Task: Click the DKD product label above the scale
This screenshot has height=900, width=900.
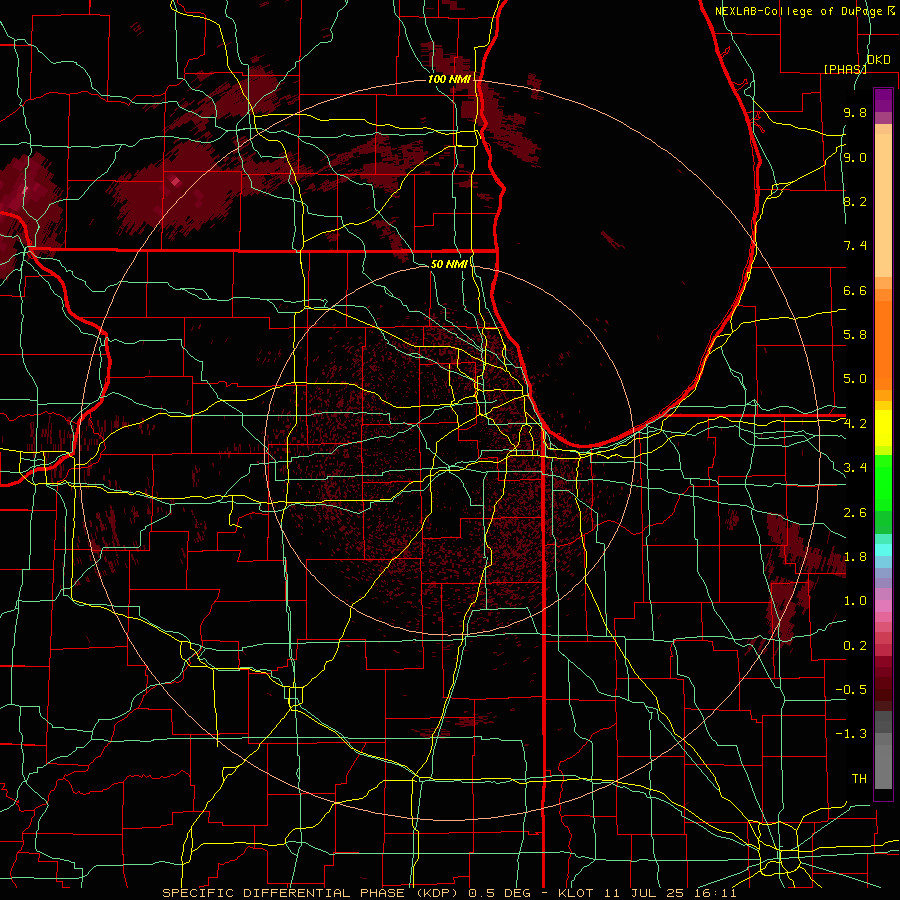Action: coord(878,60)
